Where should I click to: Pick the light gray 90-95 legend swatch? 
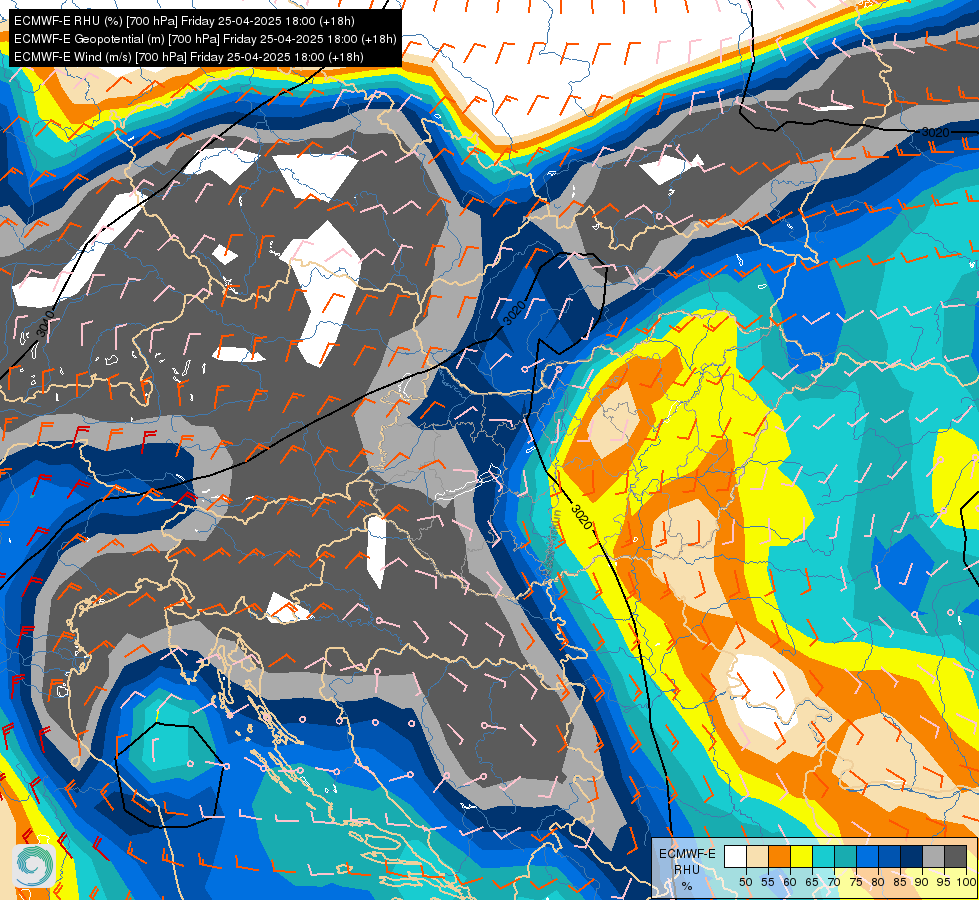[933, 856]
